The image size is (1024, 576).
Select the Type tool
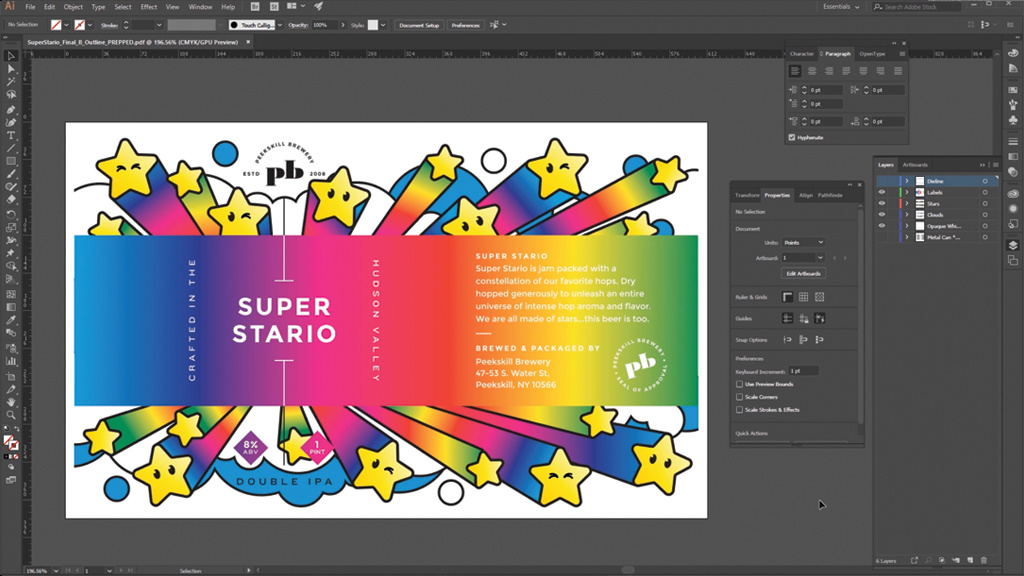click(x=11, y=135)
